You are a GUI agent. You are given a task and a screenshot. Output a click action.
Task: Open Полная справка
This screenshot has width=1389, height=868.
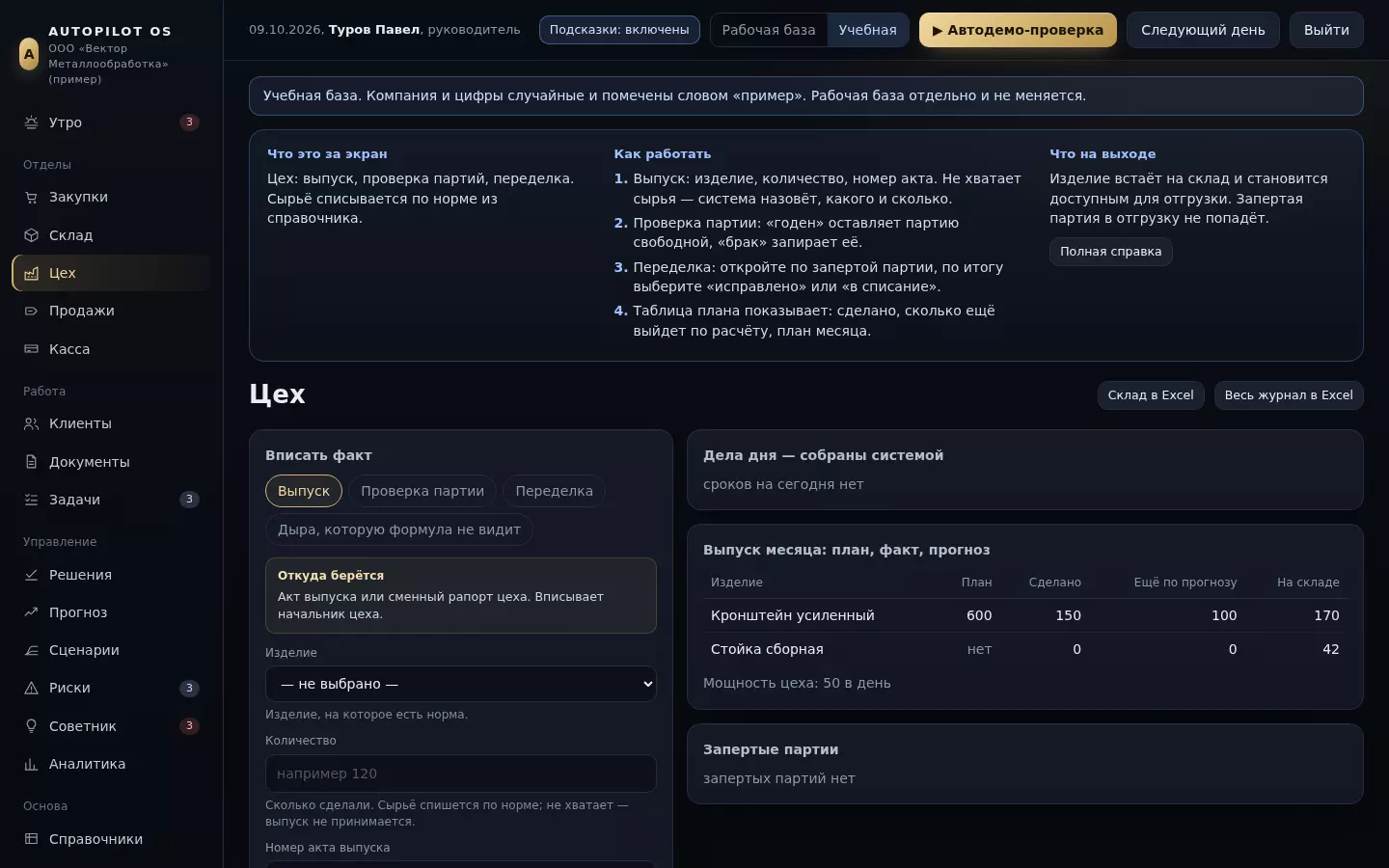point(1111,252)
